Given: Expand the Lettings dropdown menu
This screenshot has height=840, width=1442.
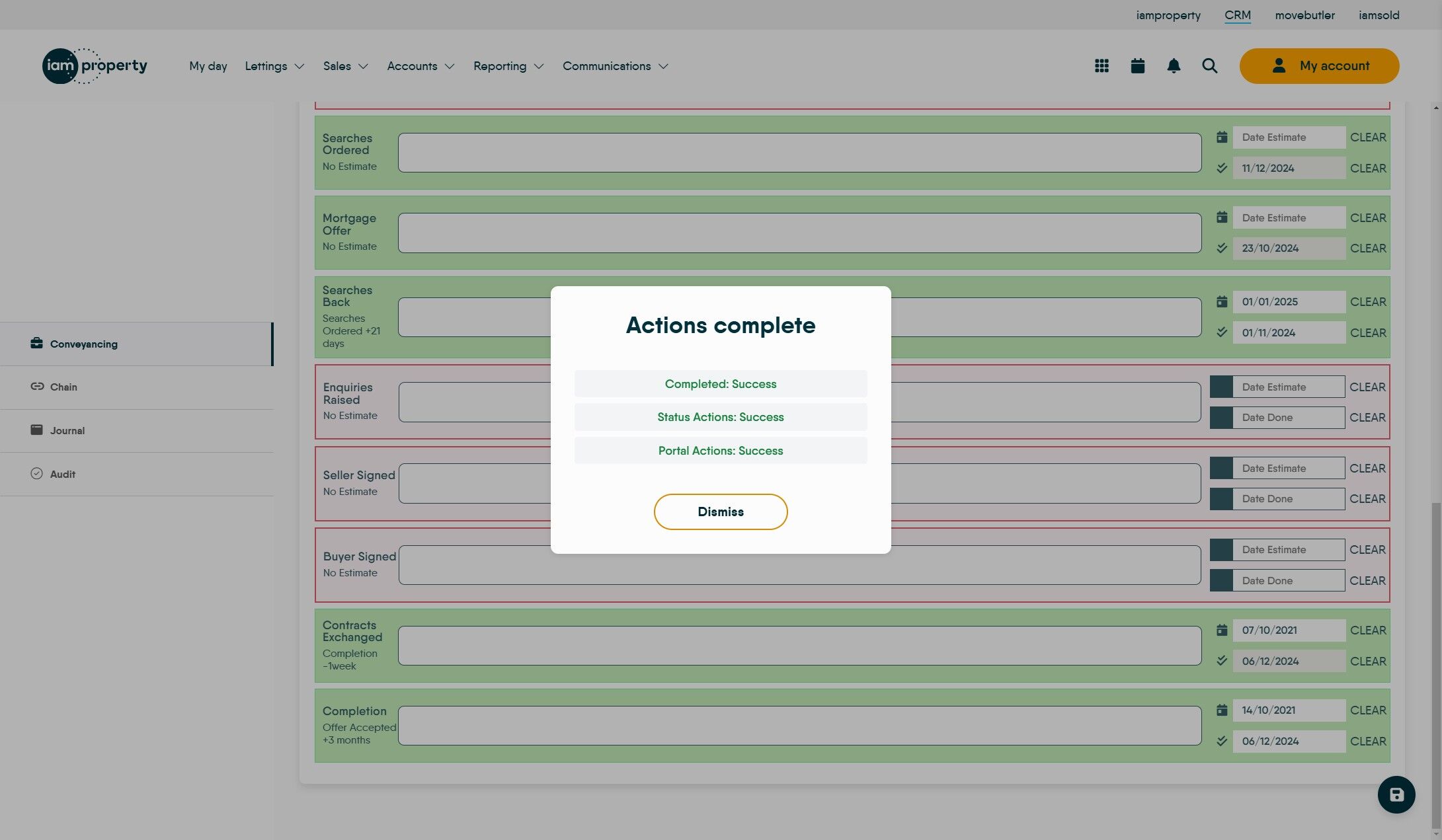Looking at the screenshot, I should click(x=274, y=66).
